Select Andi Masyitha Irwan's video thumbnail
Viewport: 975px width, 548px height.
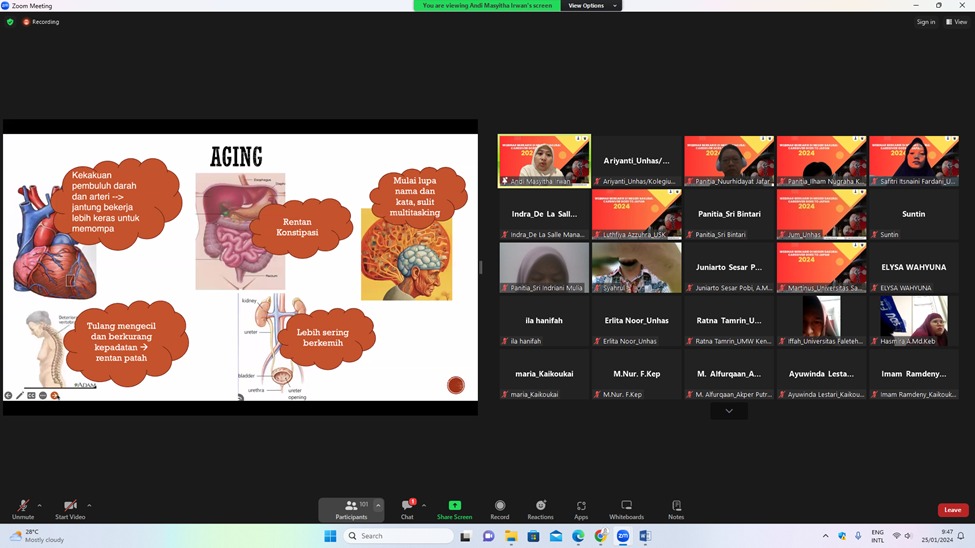(x=544, y=160)
